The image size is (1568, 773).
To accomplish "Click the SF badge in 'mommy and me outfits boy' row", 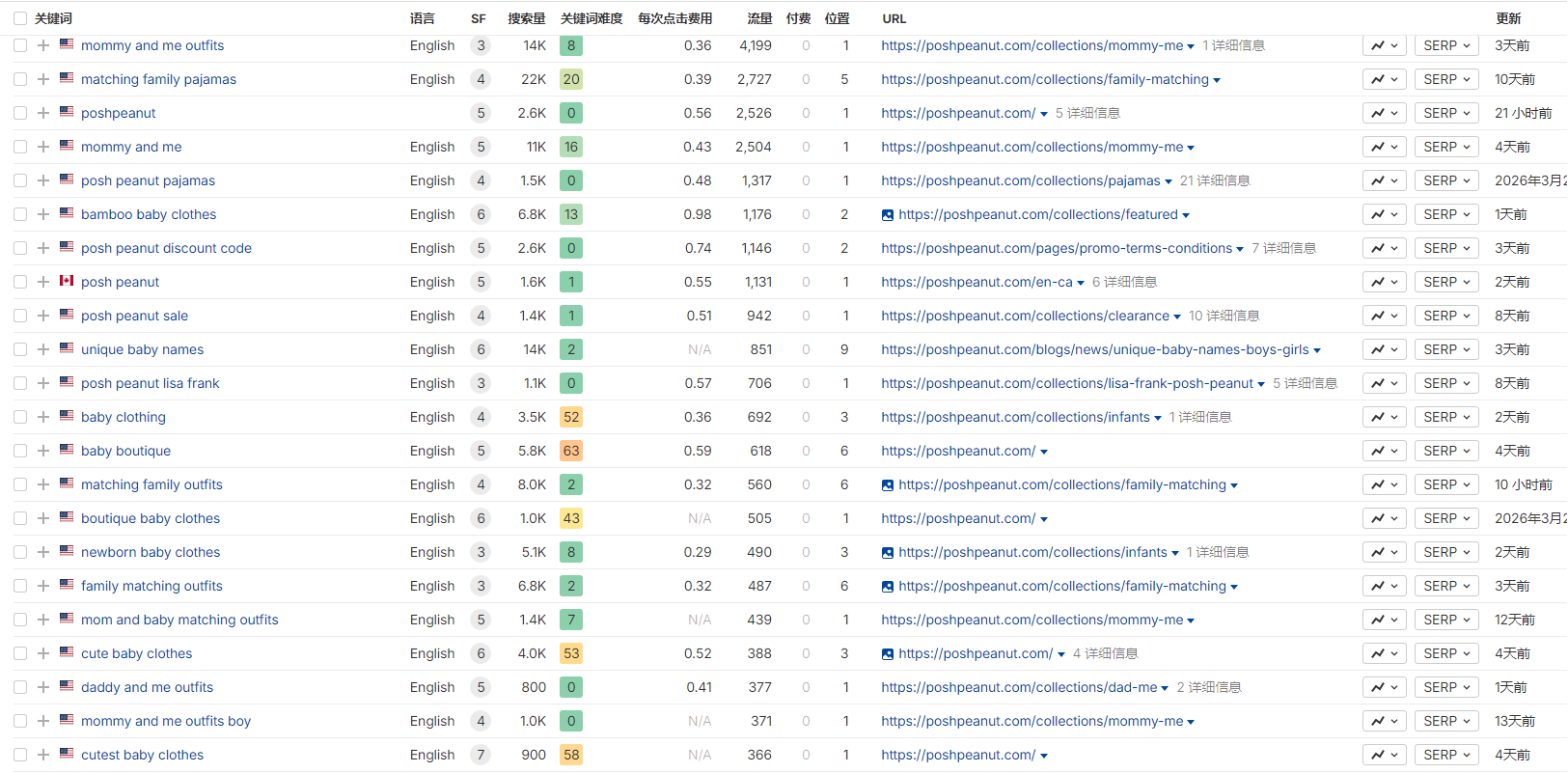I will click(x=481, y=721).
